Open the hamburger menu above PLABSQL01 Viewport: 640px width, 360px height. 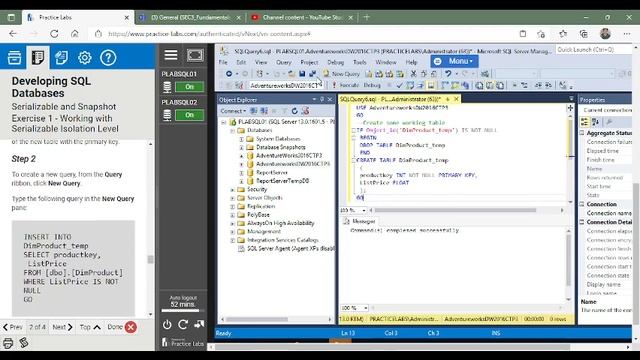pos(171,55)
